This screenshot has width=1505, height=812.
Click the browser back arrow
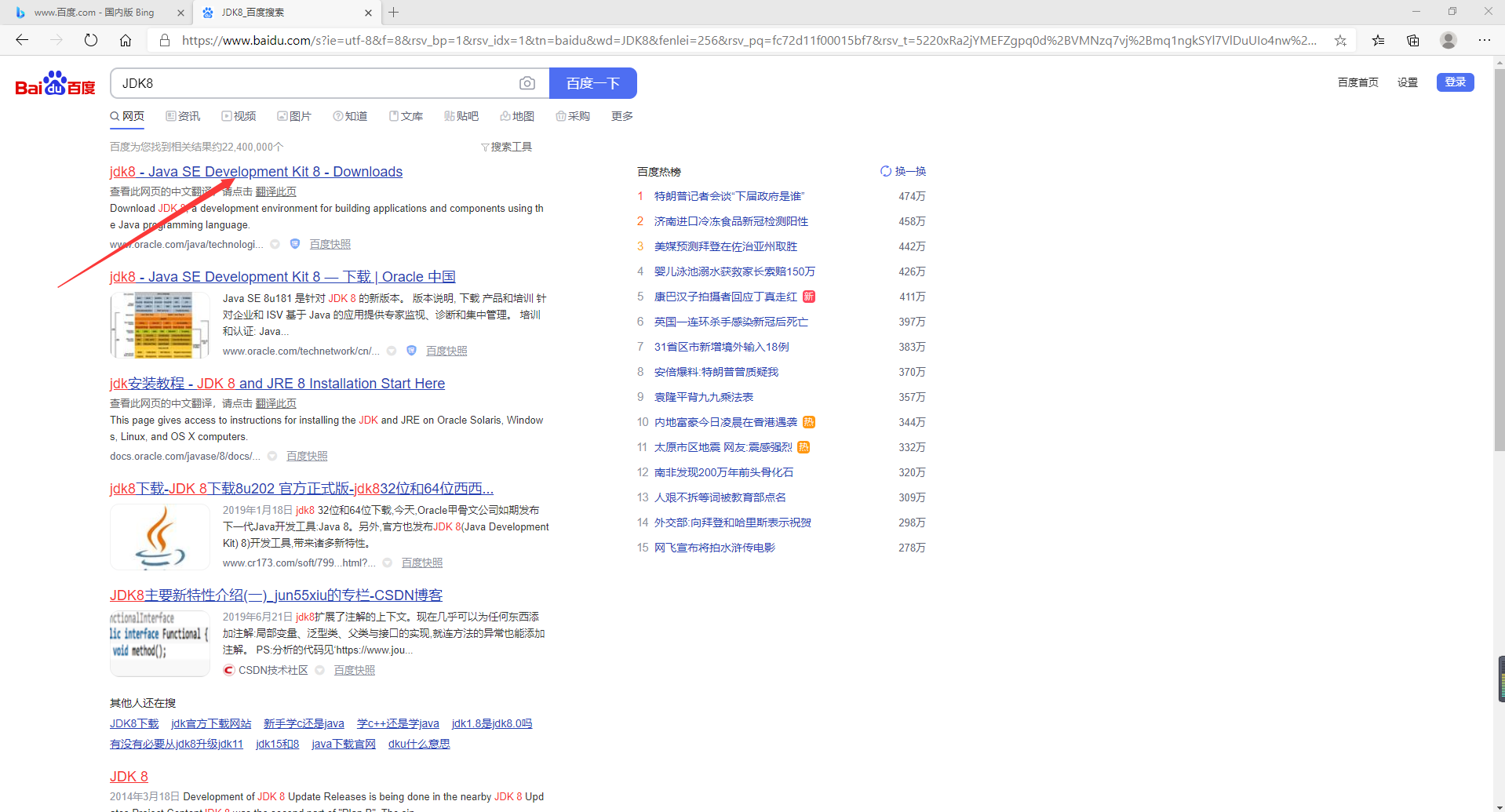(22, 40)
